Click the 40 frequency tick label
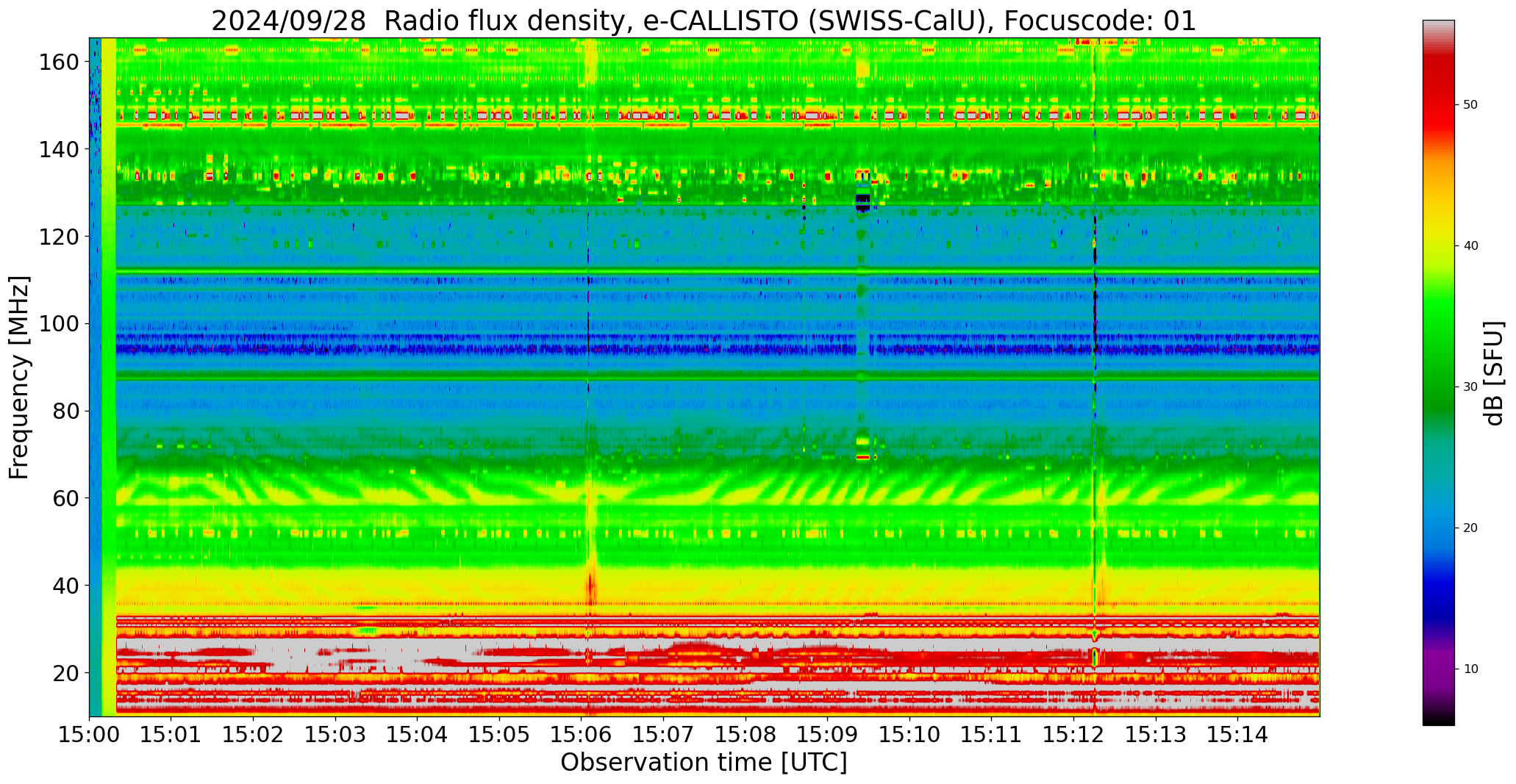This screenshot has height=784, width=1516. 66,586
